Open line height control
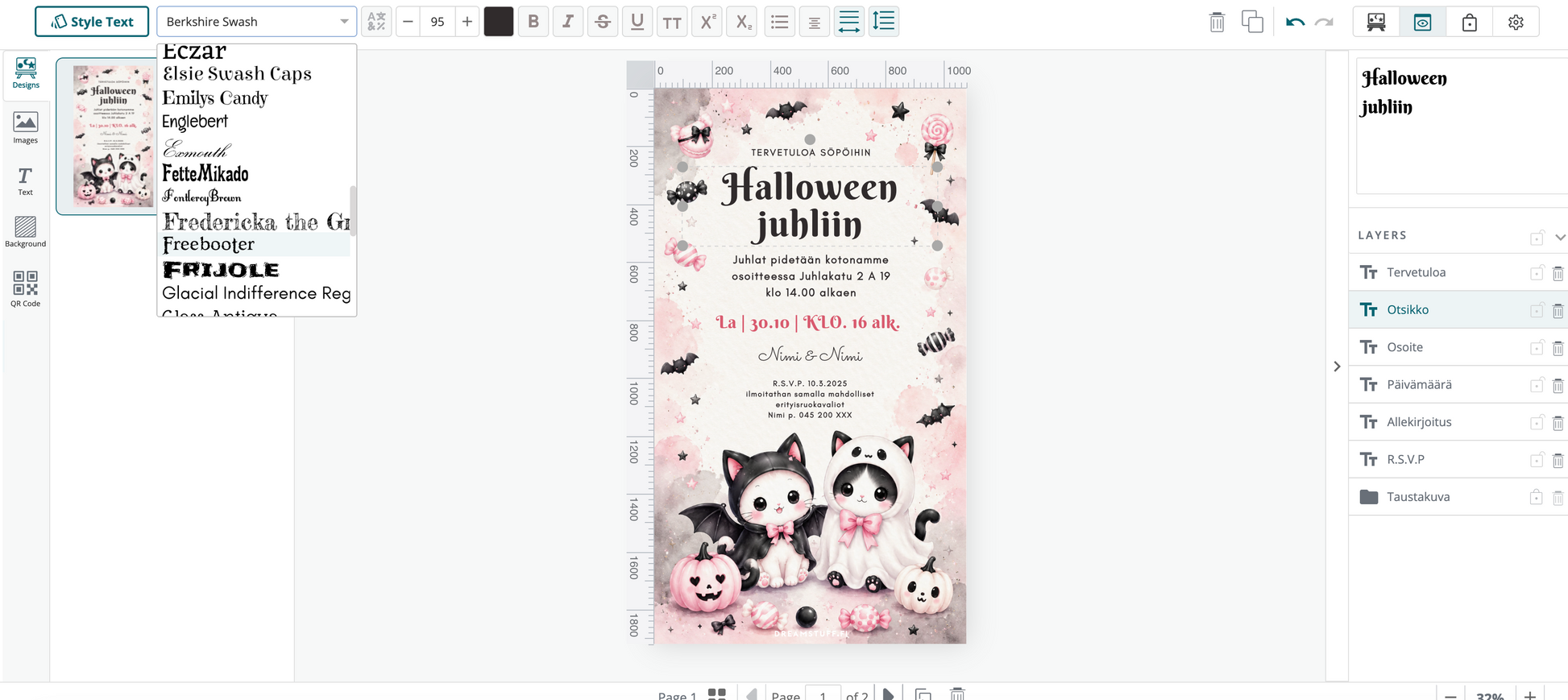The width and height of the screenshot is (1568, 700). tap(884, 22)
